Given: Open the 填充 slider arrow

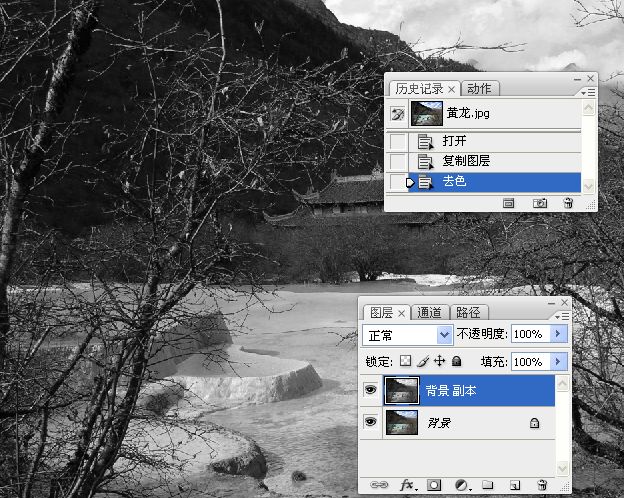Looking at the screenshot, I should coord(558,361).
